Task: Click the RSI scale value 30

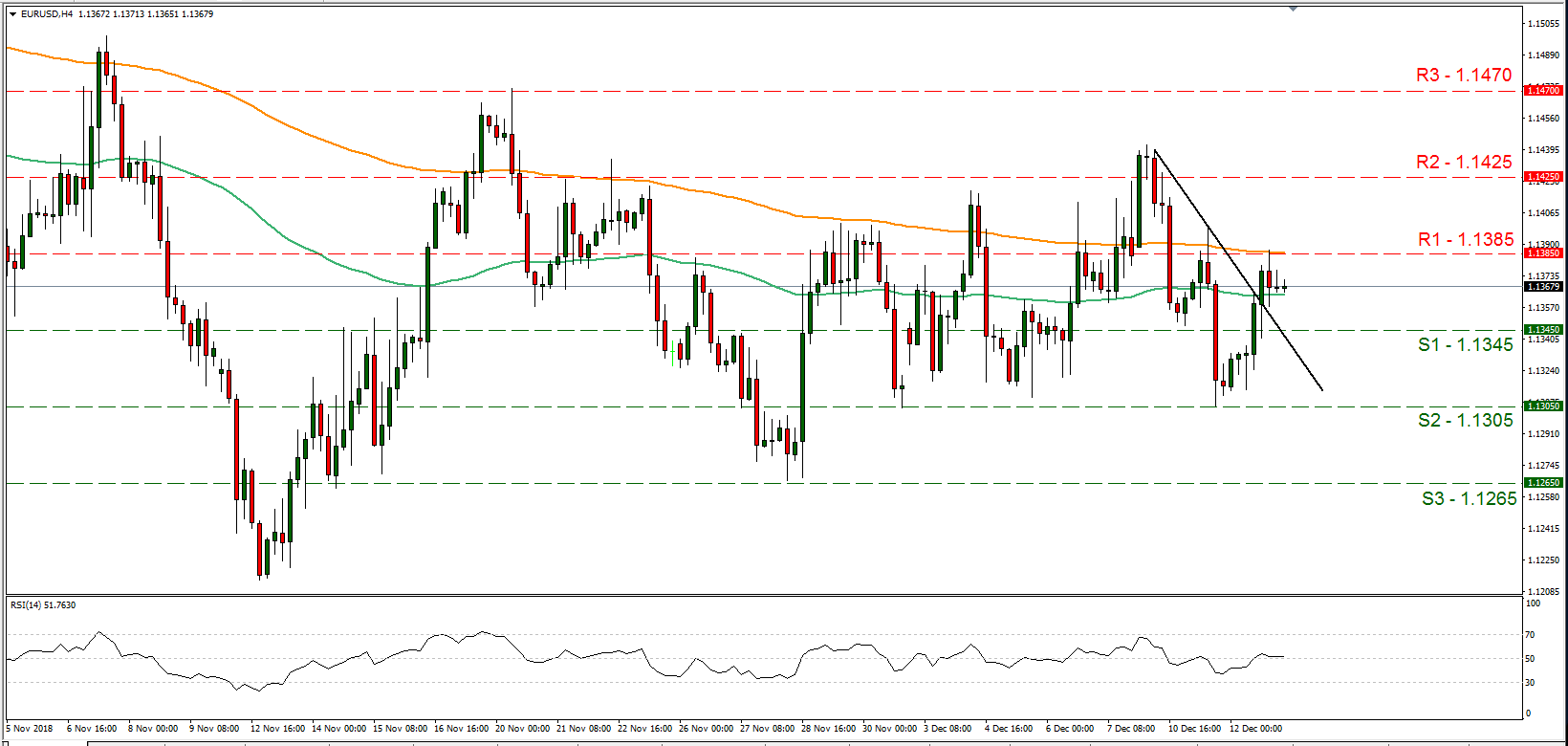Action: (x=1531, y=683)
